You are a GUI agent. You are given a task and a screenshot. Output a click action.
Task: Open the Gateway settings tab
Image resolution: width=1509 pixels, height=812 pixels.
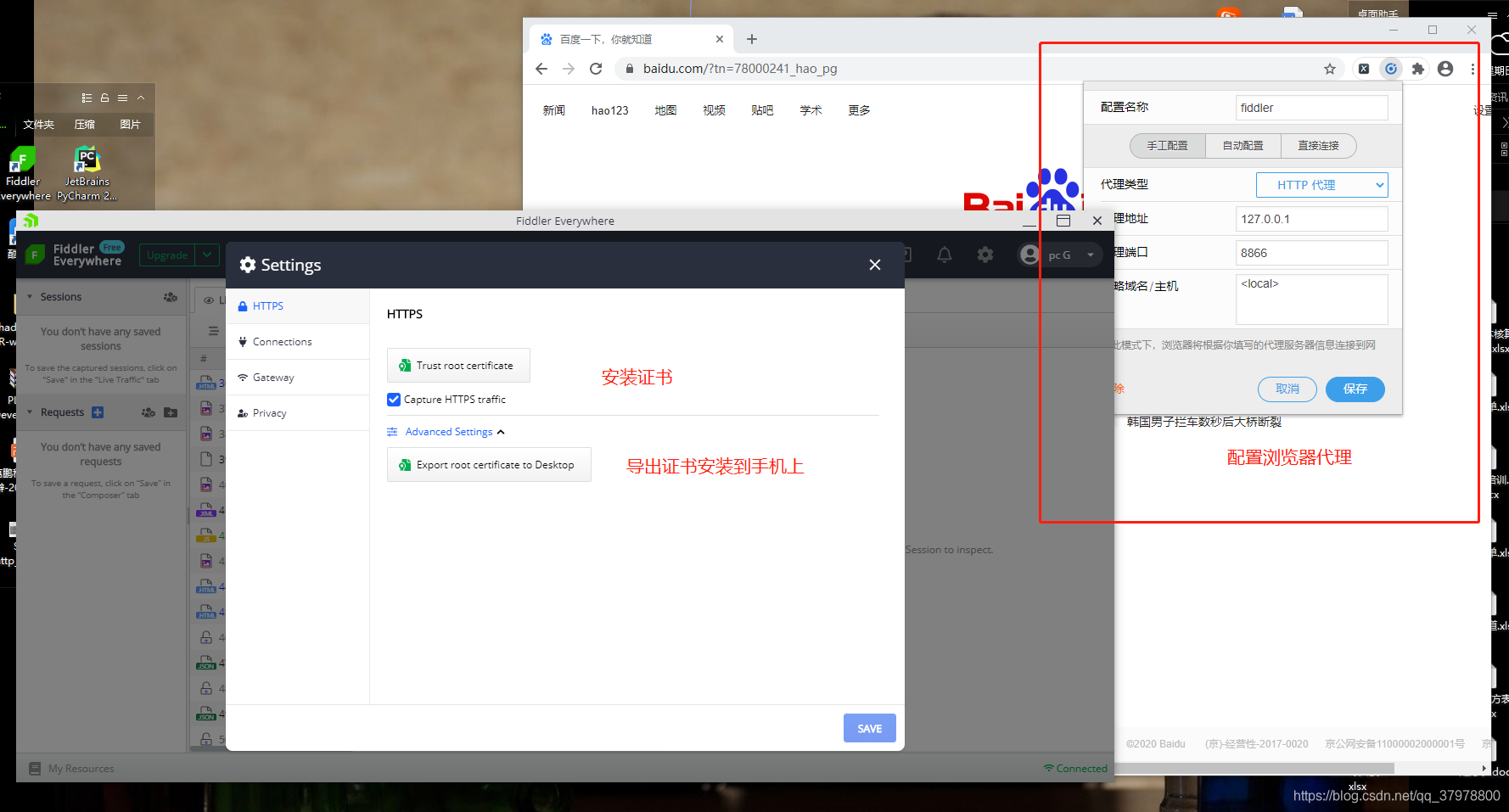click(298, 378)
